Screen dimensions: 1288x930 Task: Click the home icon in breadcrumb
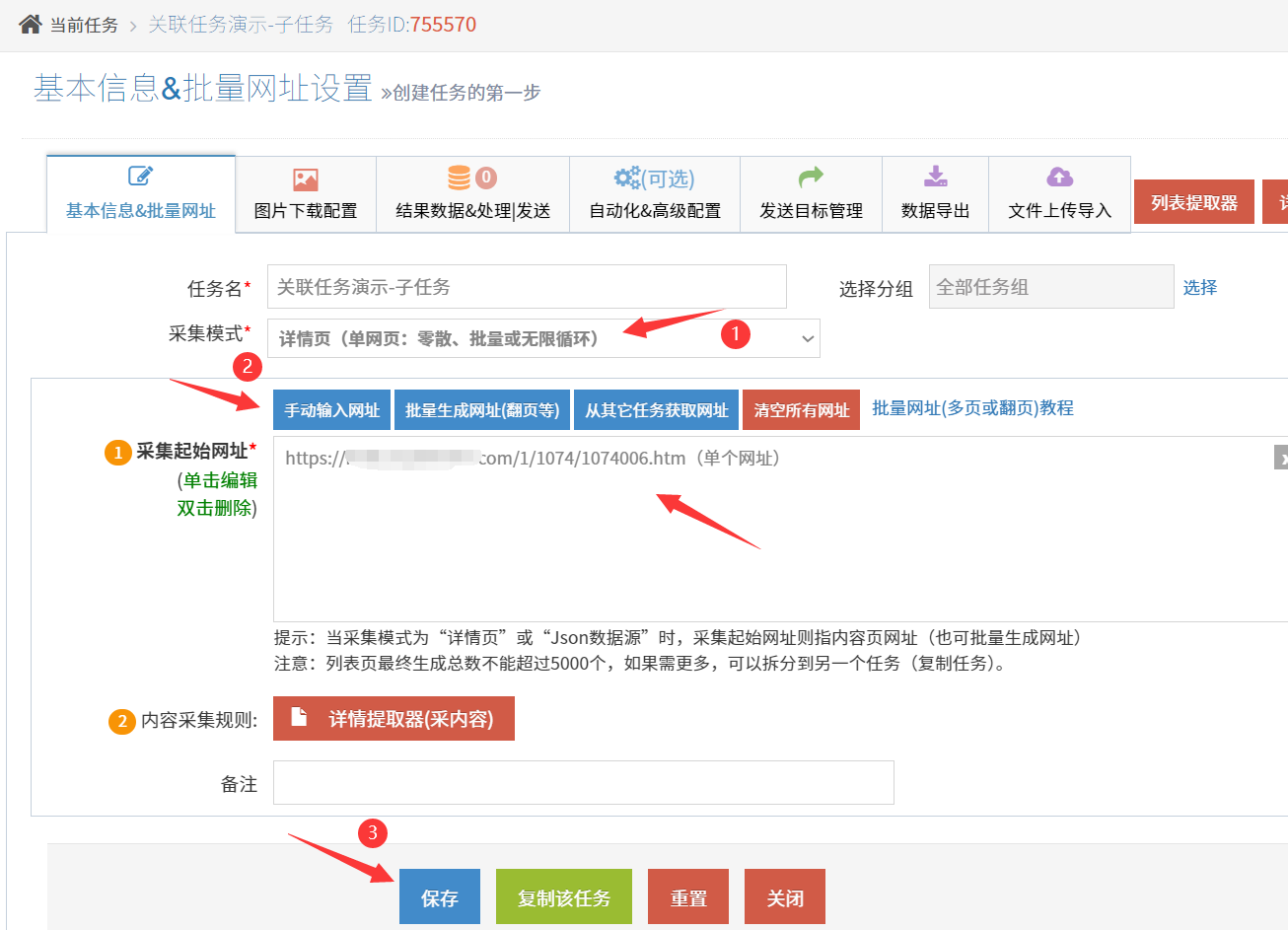pos(31,25)
